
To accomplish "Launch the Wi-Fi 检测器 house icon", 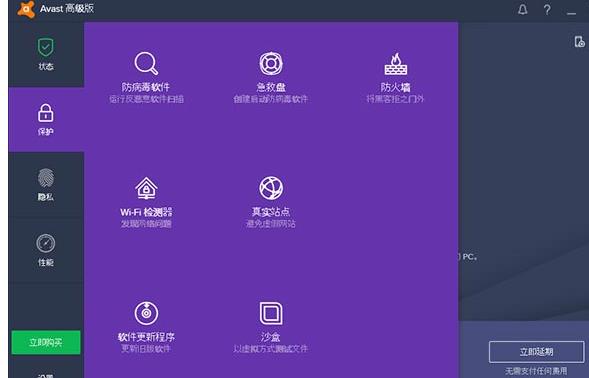I will click(146, 188).
